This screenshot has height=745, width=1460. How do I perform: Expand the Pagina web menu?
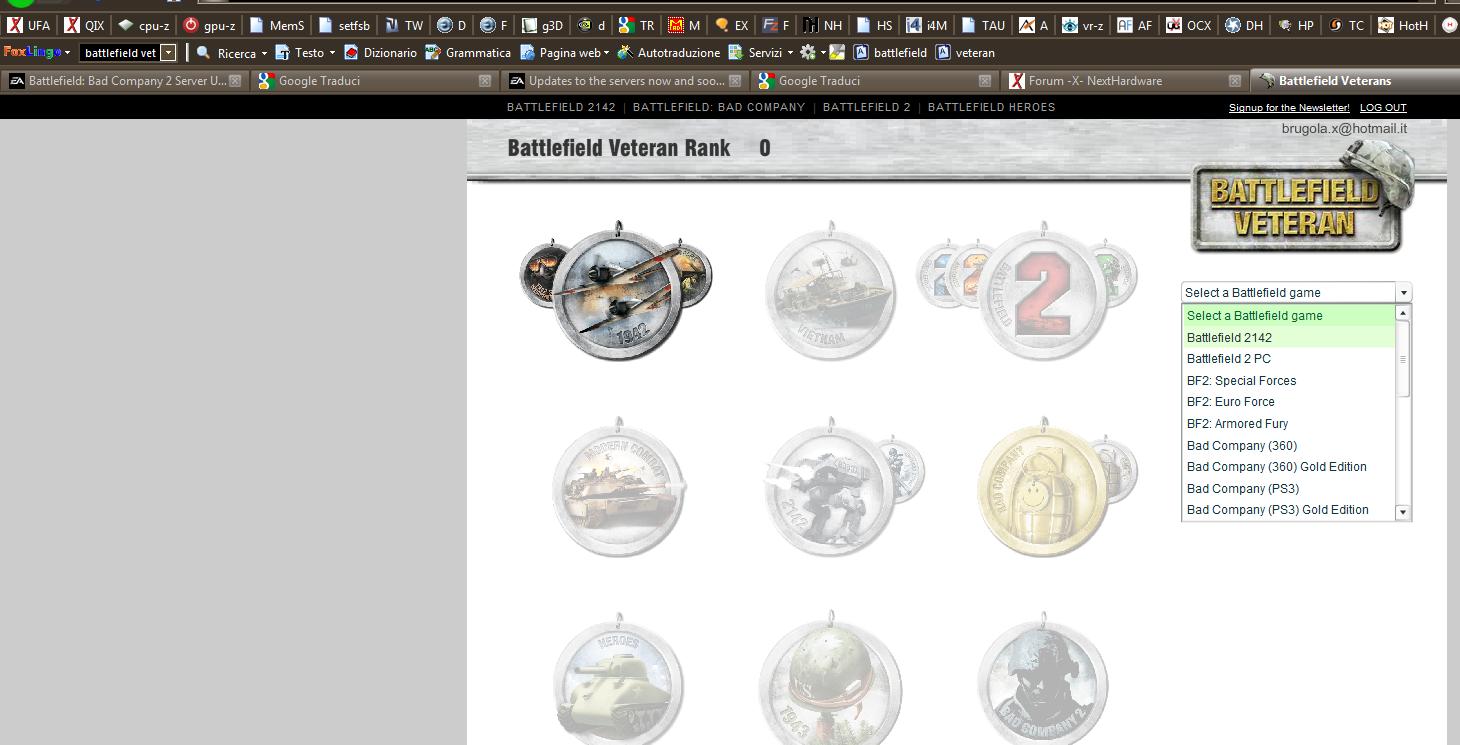coord(564,52)
